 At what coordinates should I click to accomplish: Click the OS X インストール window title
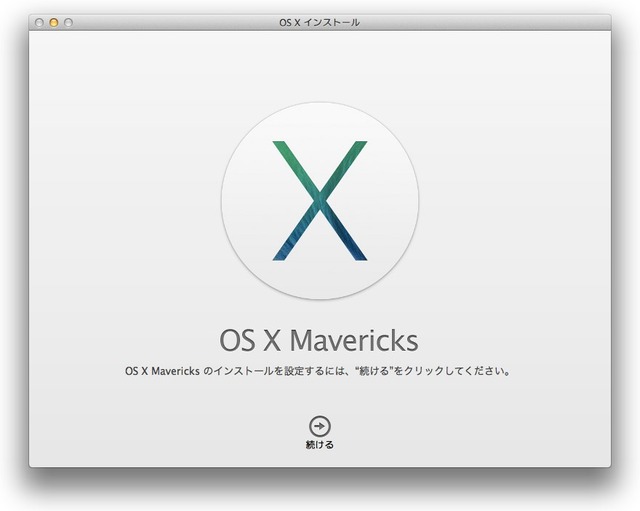(x=320, y=22)
